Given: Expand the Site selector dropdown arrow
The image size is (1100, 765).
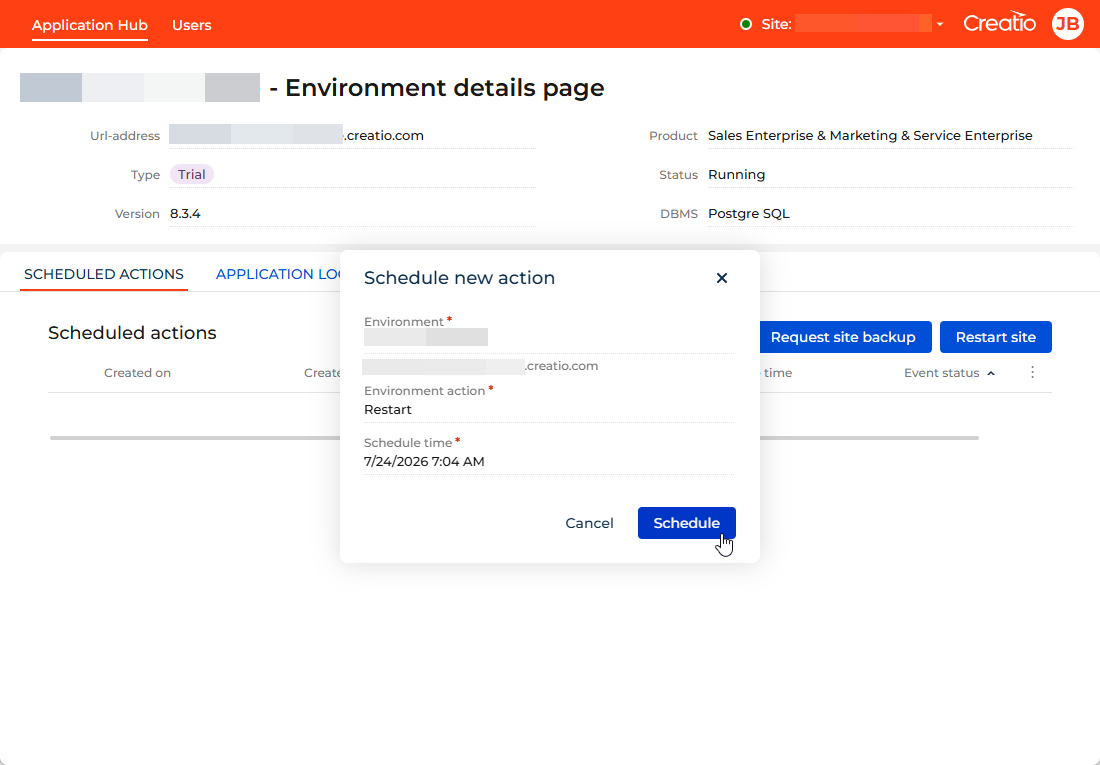Looking at the screenshot, I should pos(940,25).
